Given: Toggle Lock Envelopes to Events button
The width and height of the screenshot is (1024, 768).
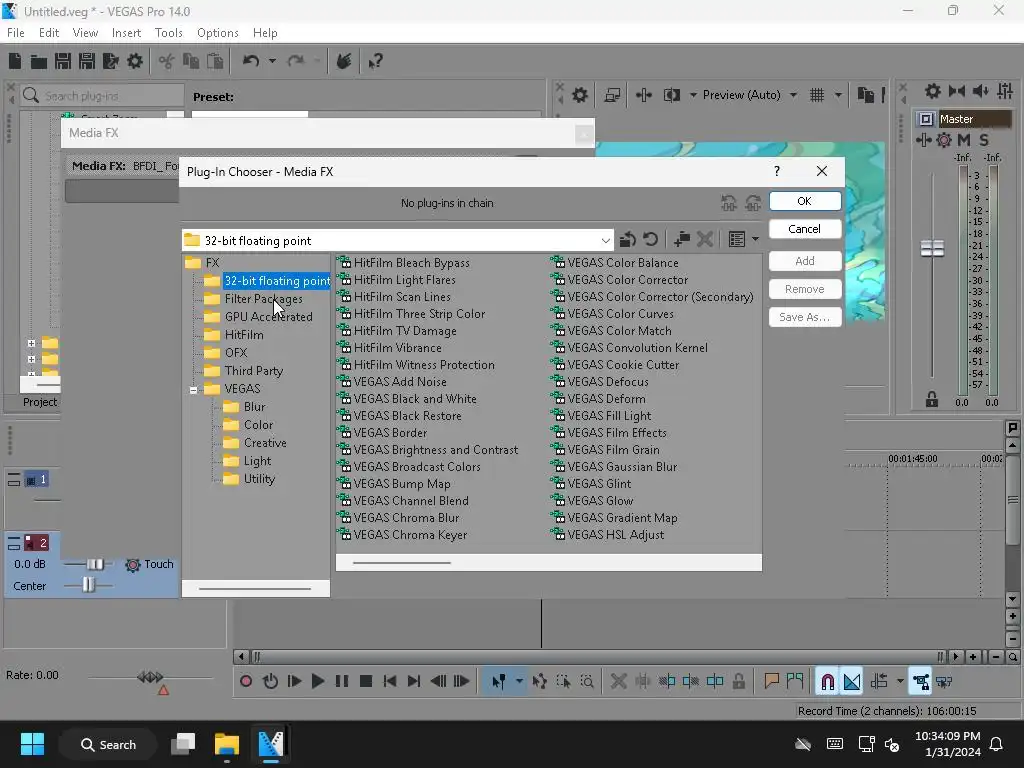Looking at the screenshot, I should (x=921, y=681).
